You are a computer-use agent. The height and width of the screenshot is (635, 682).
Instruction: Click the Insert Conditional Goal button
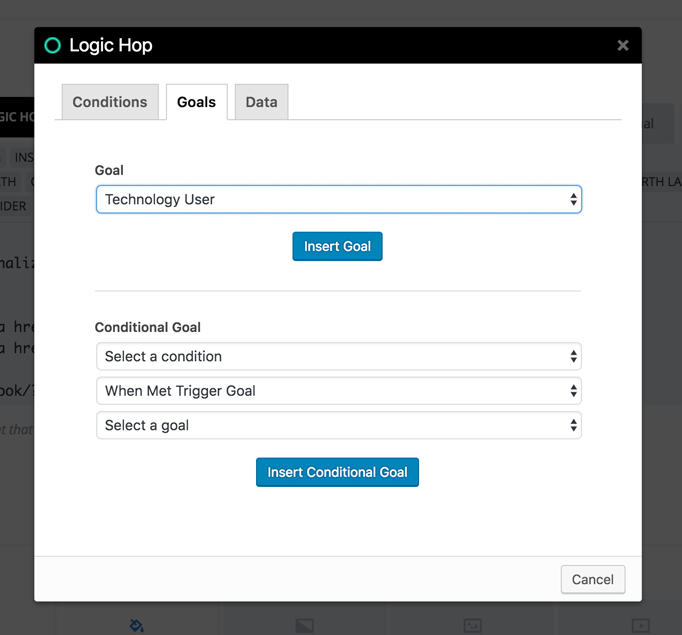click(338, 472)
